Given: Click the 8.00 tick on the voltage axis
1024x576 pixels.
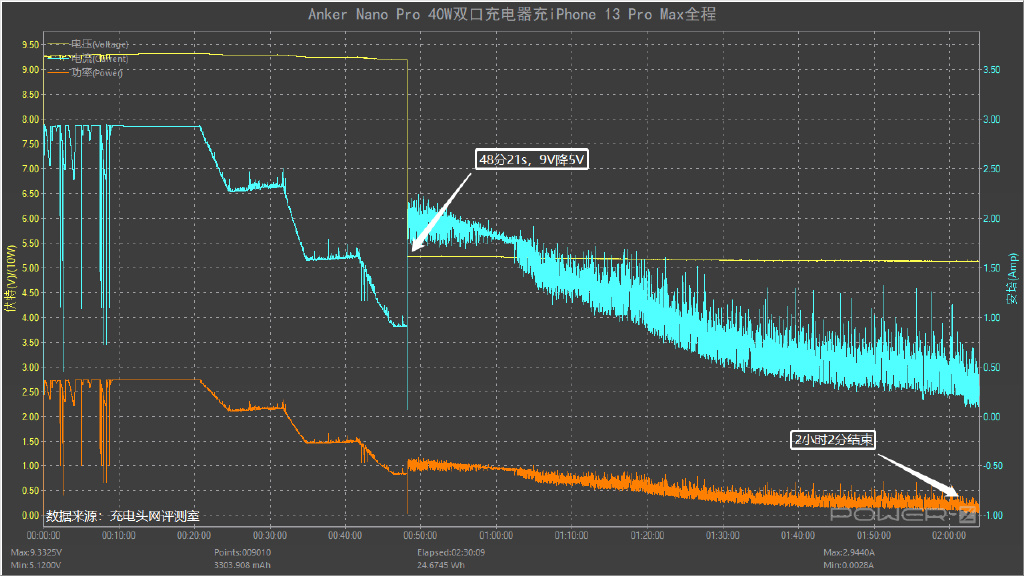Looking at the screenshot, I should click(x=31, y=120).
